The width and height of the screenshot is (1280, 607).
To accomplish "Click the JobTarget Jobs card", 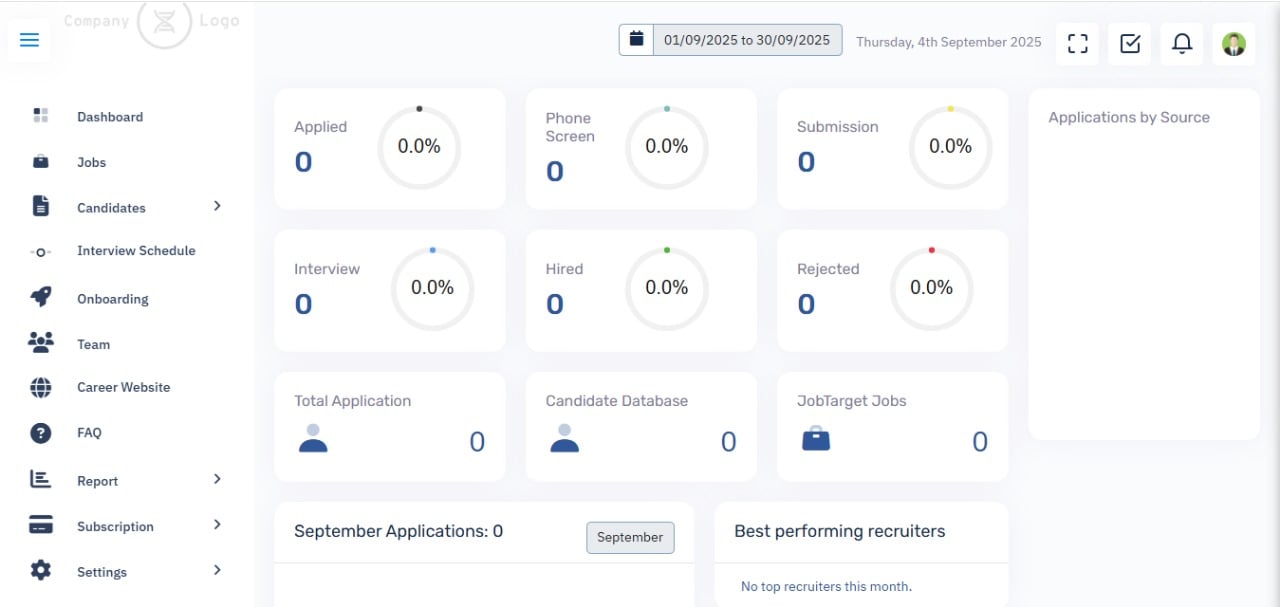I will click(x=892, y=427).
